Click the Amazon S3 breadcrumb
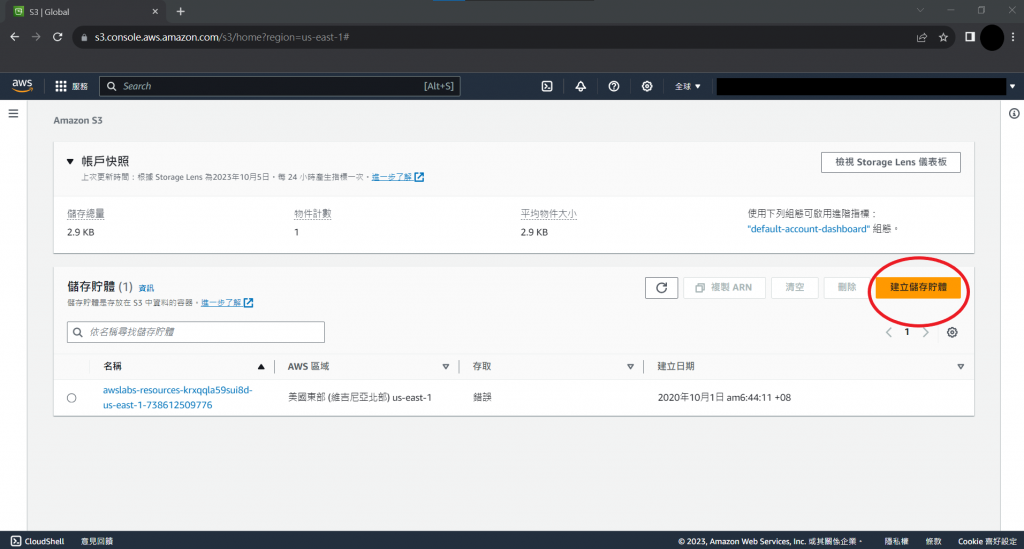Screen dimensions: 1024x549 pos(78,120)
